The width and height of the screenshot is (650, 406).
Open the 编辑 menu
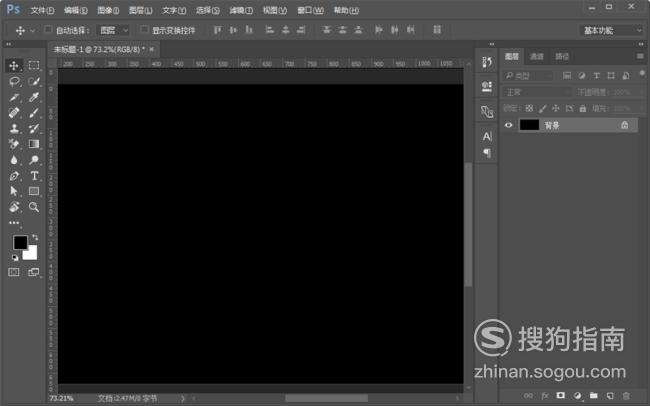[75, 10]
